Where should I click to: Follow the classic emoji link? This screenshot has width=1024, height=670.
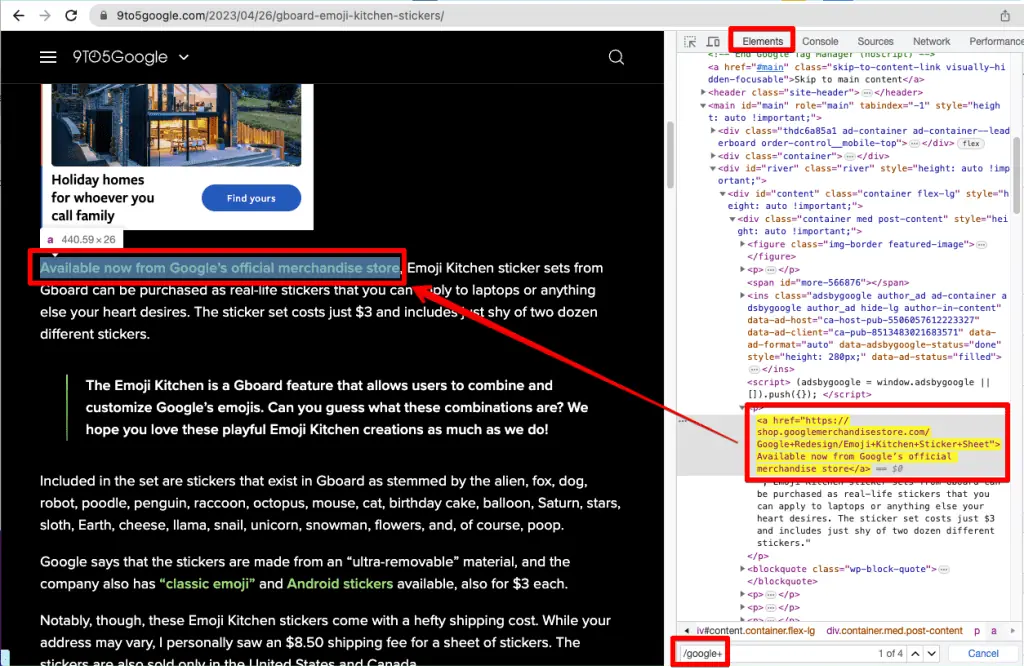click(208, 582)
